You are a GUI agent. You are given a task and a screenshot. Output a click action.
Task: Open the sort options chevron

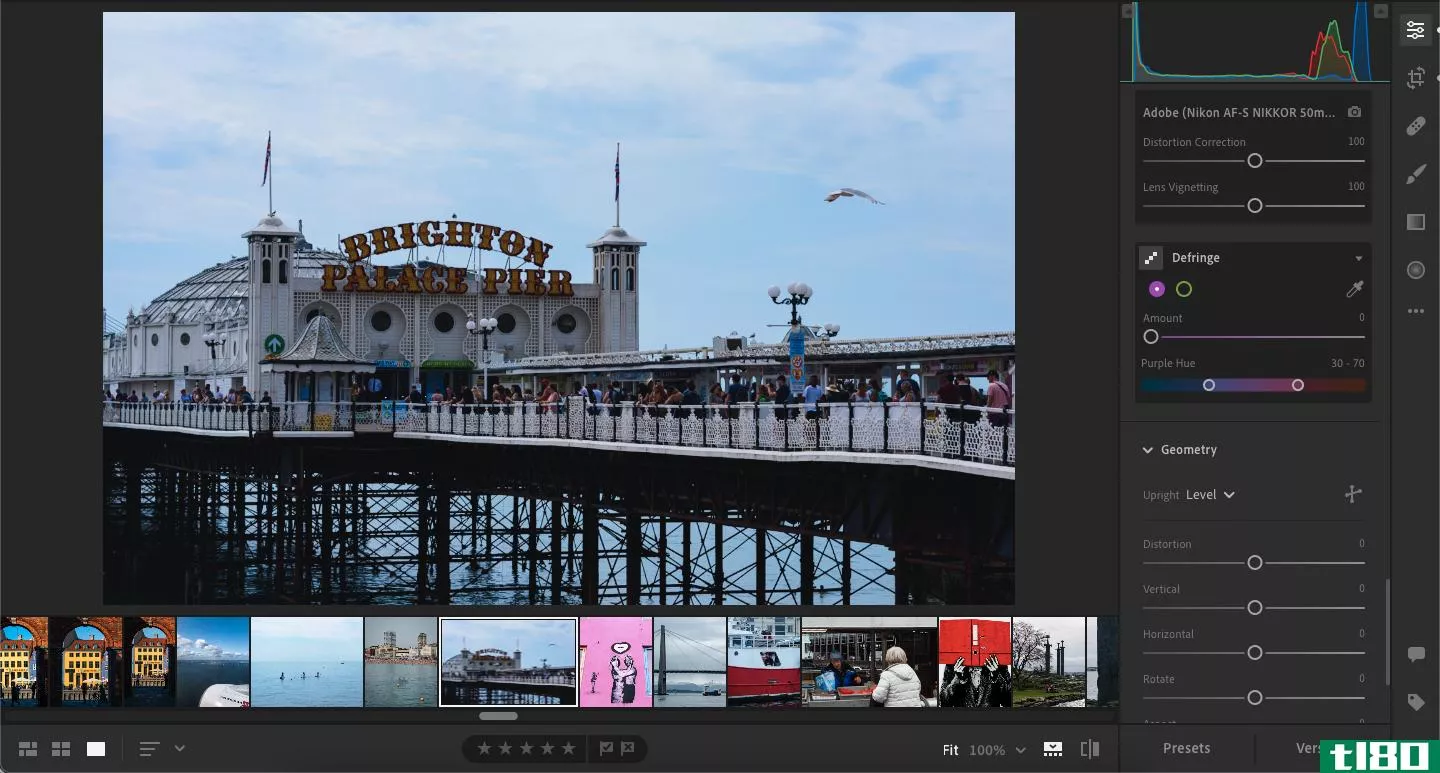point(180,748)
